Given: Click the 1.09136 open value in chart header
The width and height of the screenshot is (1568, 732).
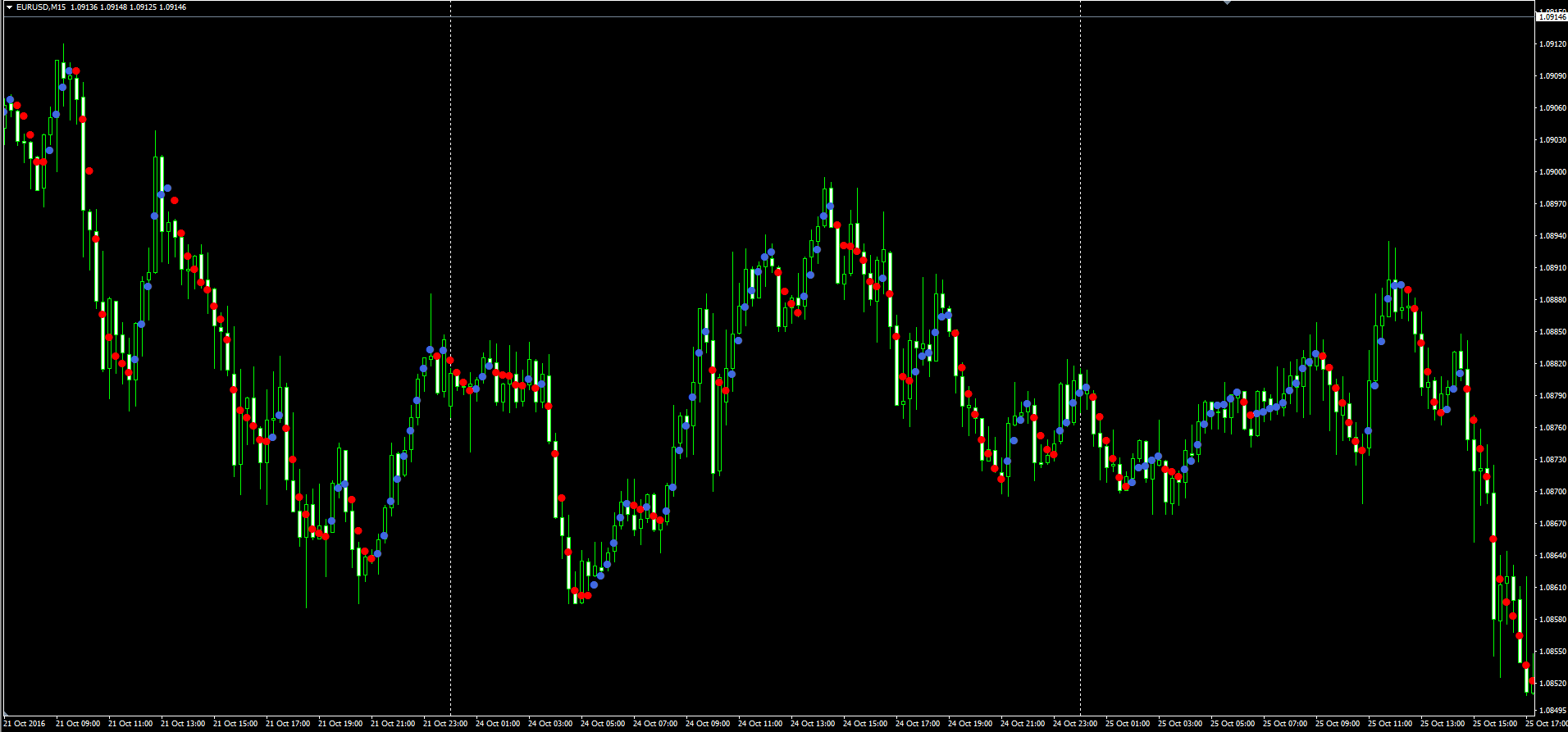Looking at the screenshot, I should coord(84,7).
